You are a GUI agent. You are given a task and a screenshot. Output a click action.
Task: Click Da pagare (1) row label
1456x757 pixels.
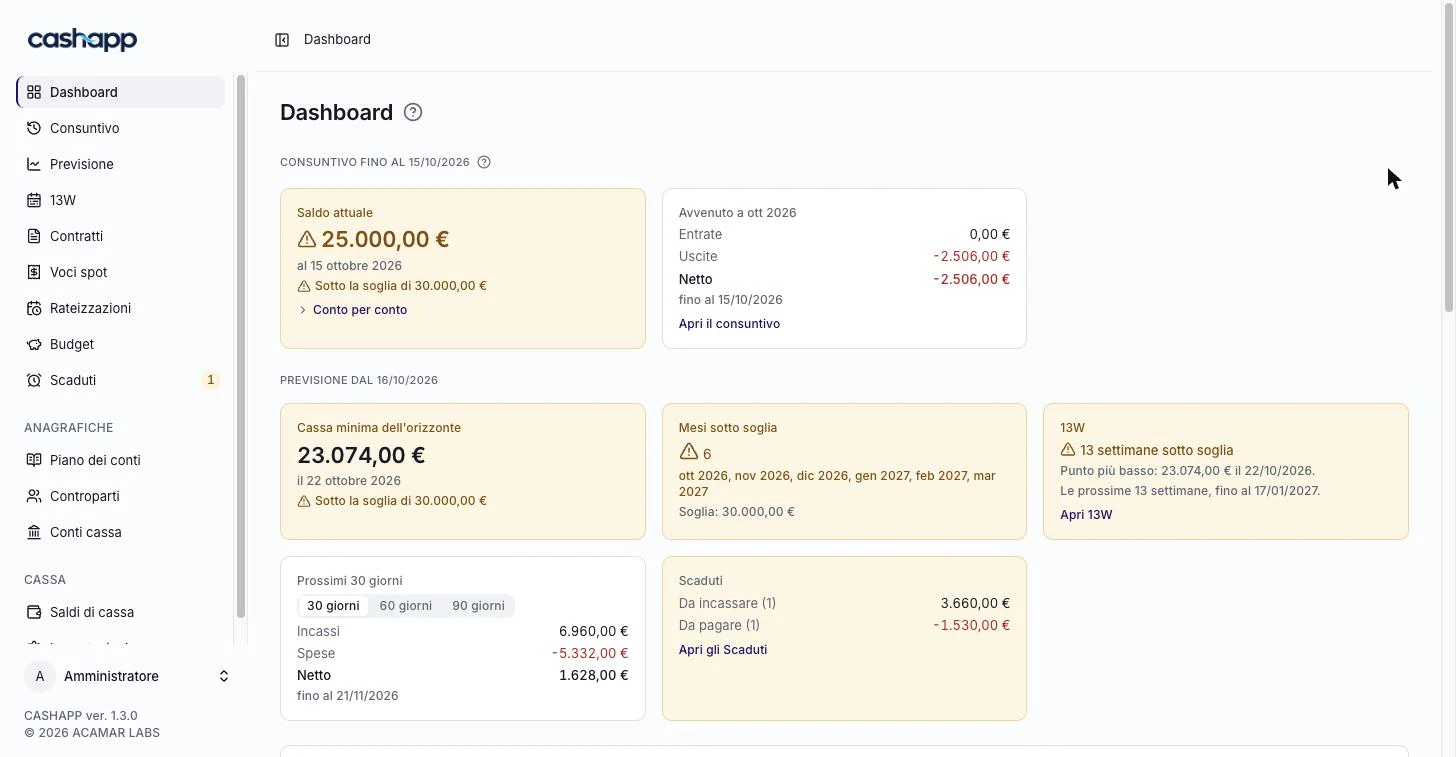[x=719, y=625]
